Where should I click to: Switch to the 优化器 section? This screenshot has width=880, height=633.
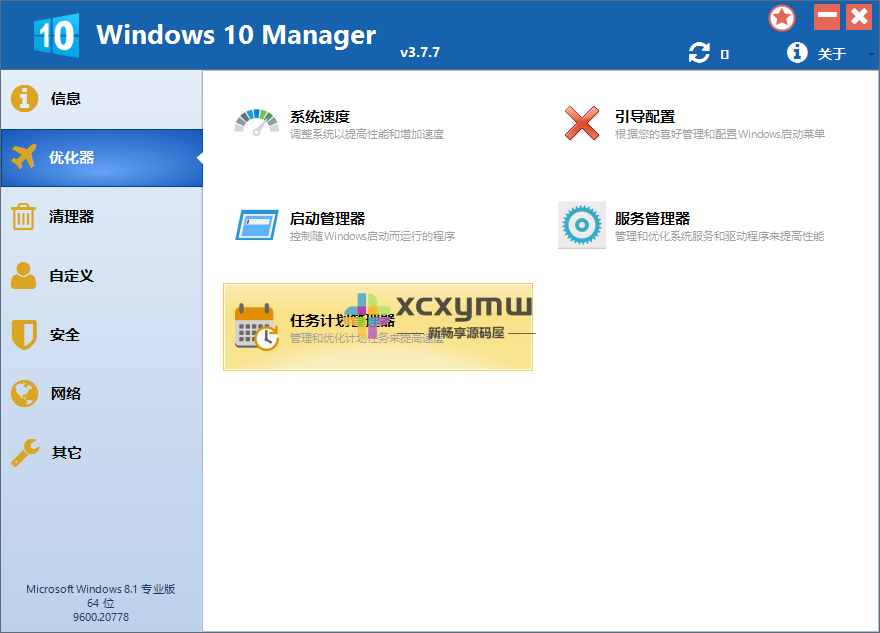coord(60,157)
